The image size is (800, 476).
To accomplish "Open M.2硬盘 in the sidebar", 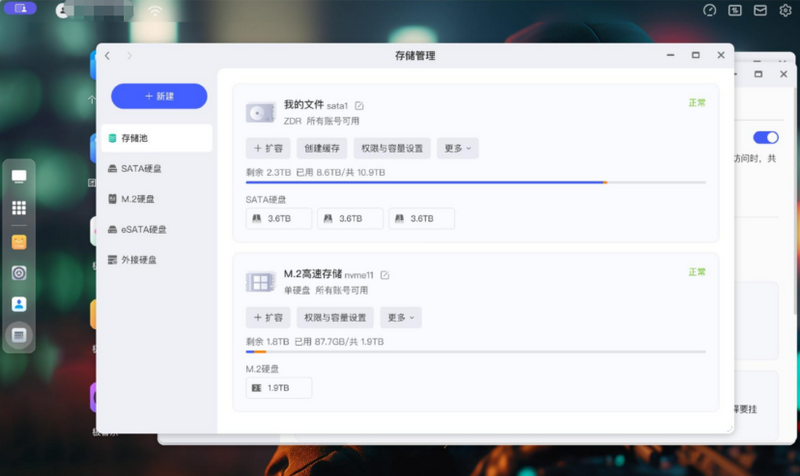I will click(157, 199).
